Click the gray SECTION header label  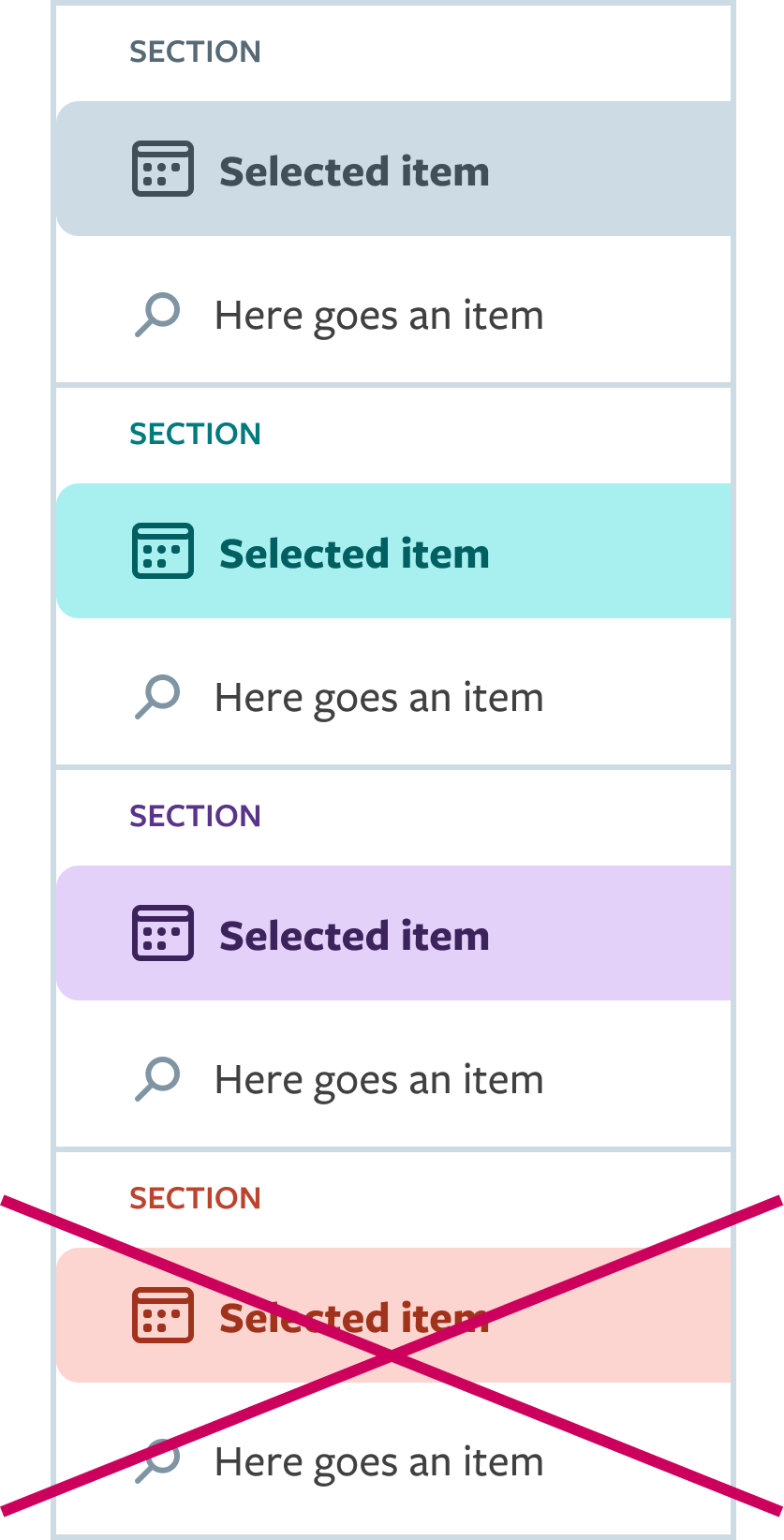click(x=195, y=52)
